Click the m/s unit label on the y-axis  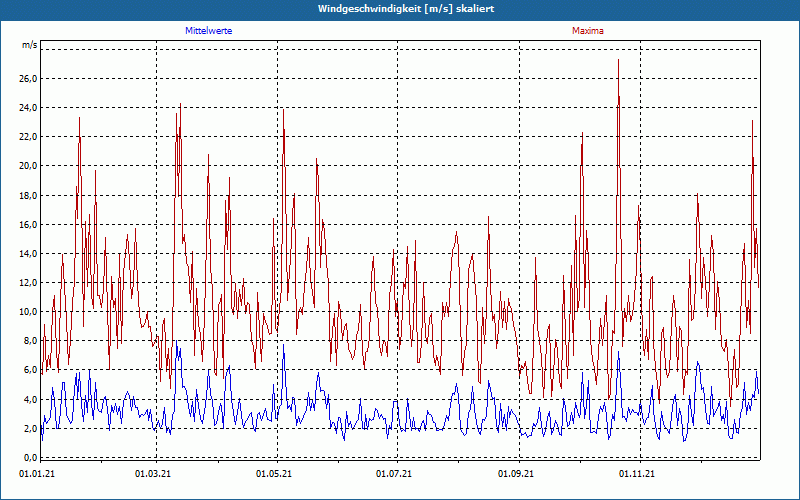coord(30,45)
